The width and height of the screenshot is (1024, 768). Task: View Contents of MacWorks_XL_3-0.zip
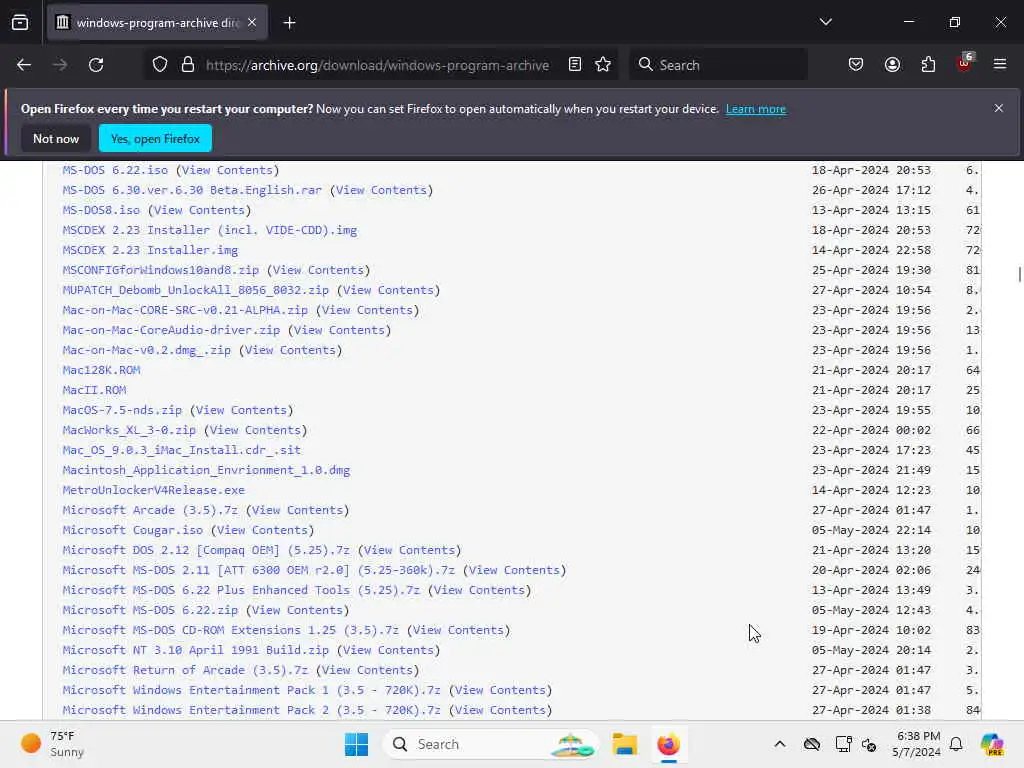point(255,430)
